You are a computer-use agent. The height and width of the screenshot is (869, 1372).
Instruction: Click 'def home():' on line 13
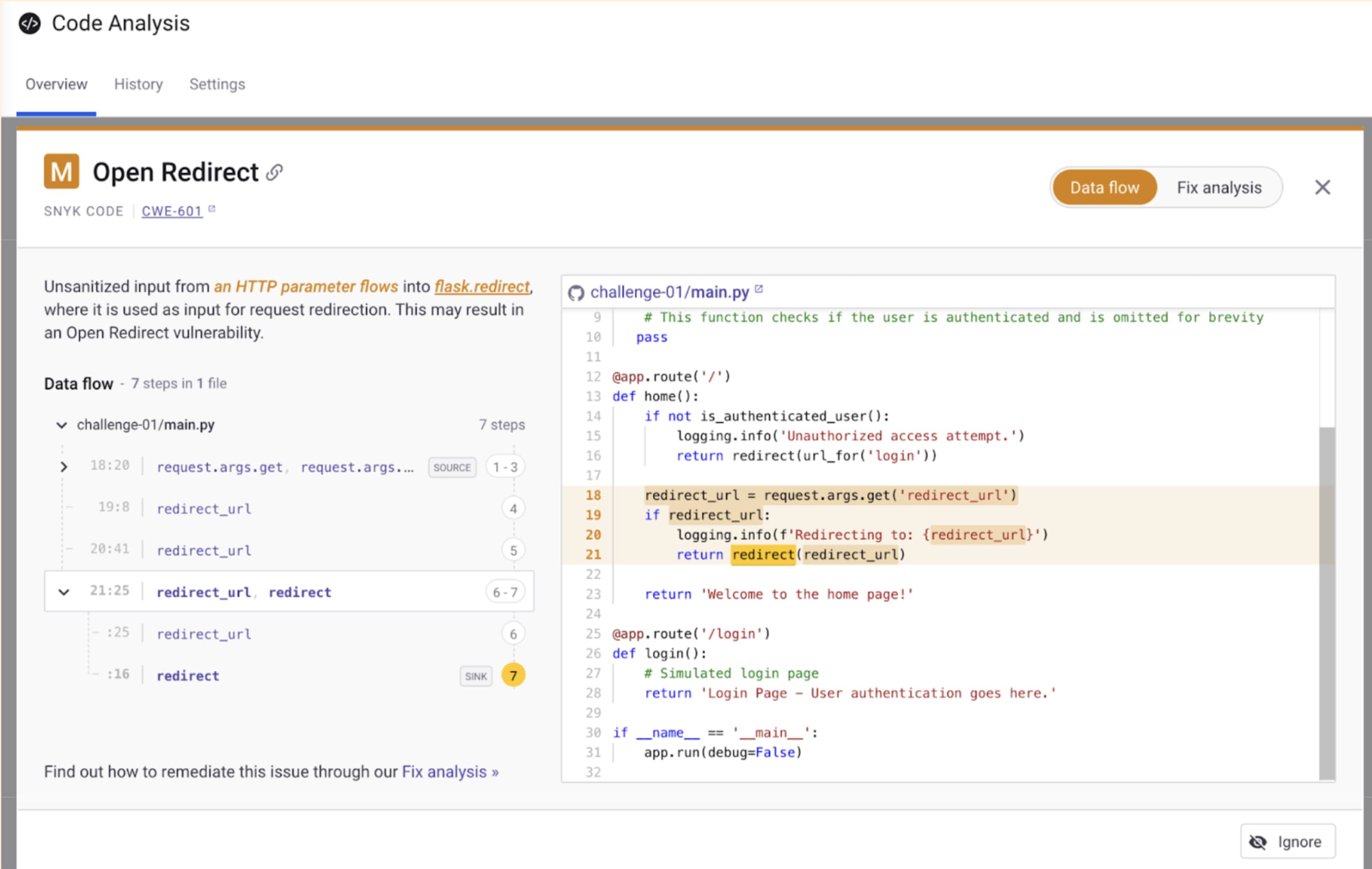[x=655, y=396]
